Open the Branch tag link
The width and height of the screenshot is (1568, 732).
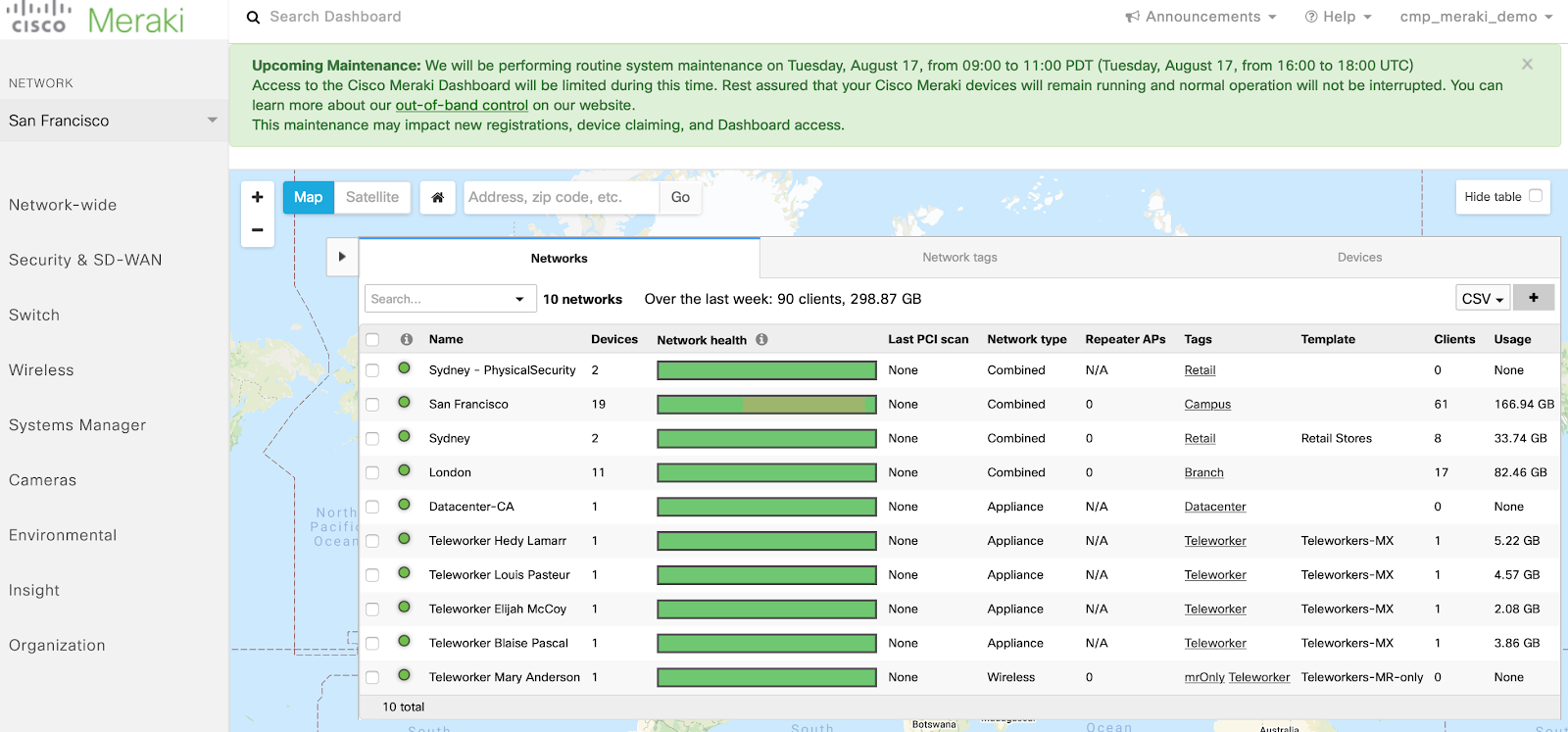(1203, 473)
